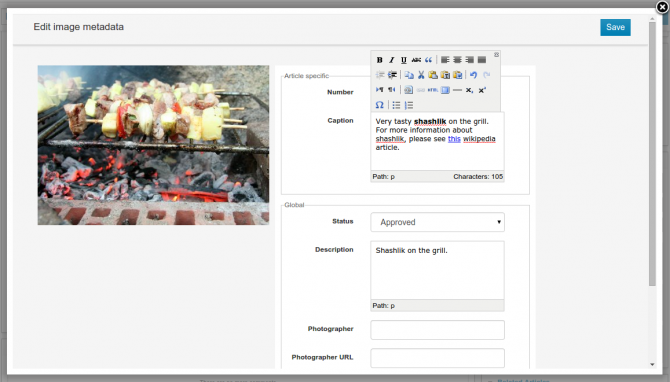Copy selected caption text
The height and width of the screenshot is (382, 670).
click(x=409, y=75)
